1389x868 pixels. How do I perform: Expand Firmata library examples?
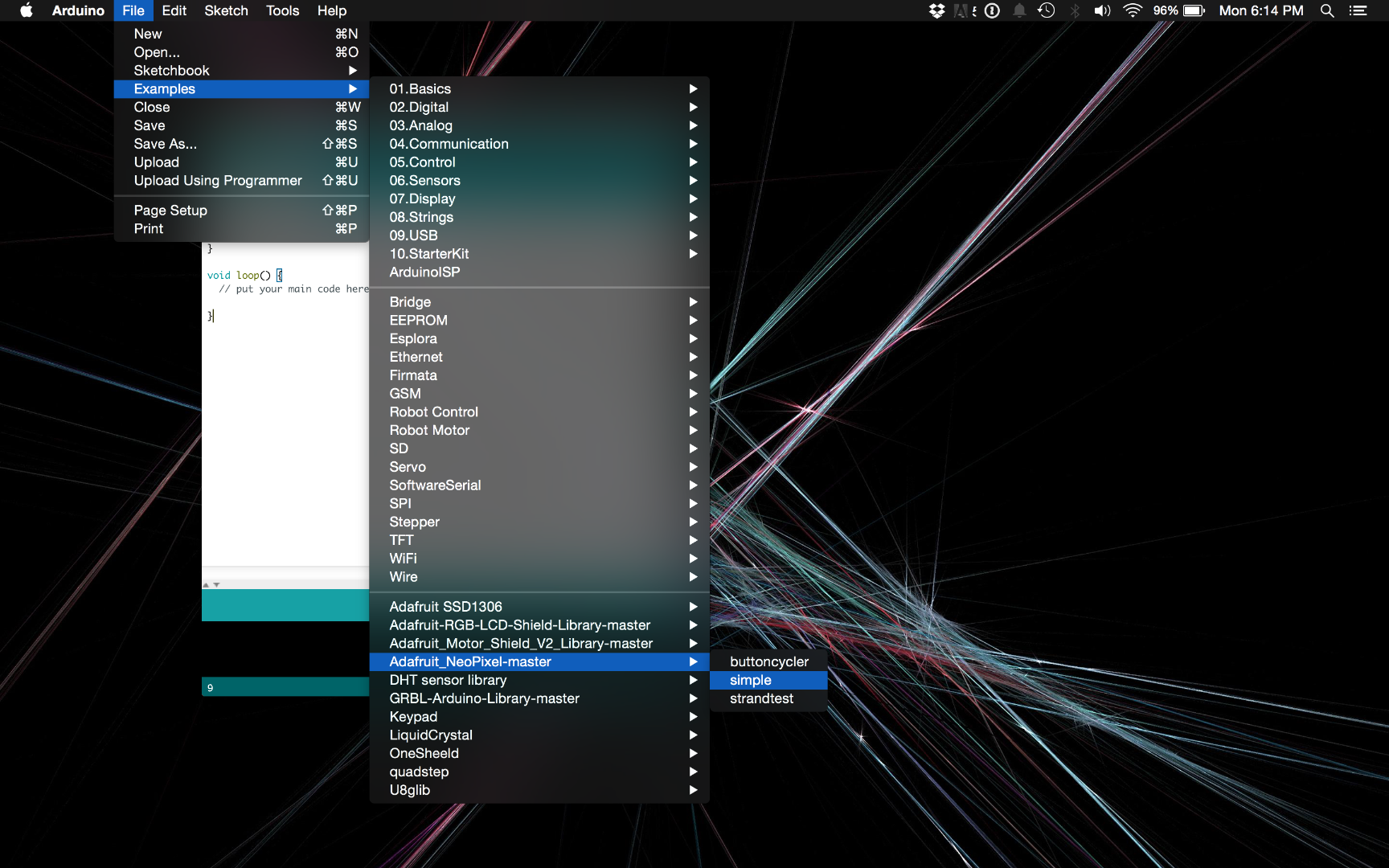click(539, 375)
